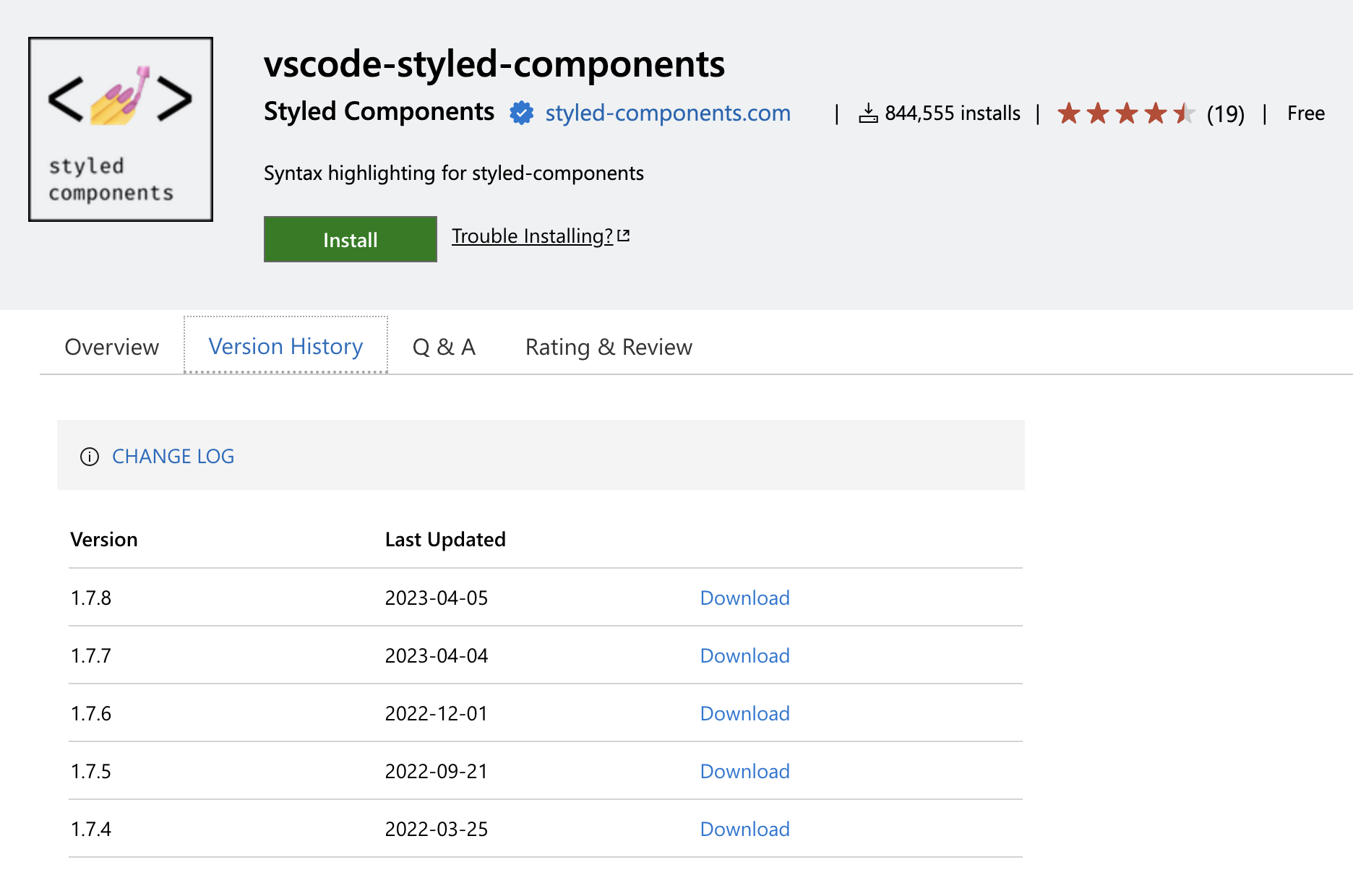This screenshot has height=896, width=1353.
Task: Open the Trouble Installing? help link
Action: [x=532, y=236]
